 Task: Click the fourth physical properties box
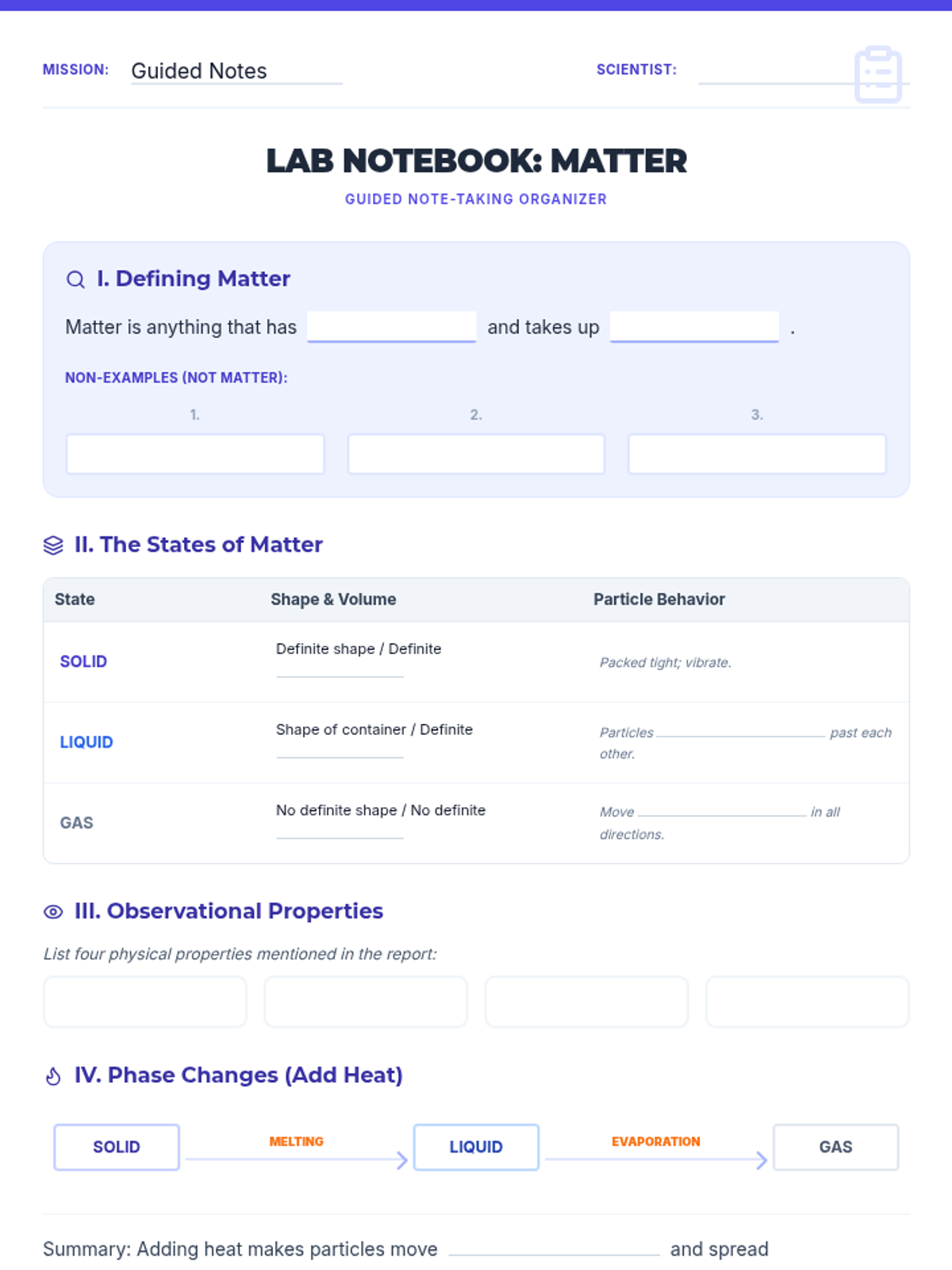[808, 1002]
